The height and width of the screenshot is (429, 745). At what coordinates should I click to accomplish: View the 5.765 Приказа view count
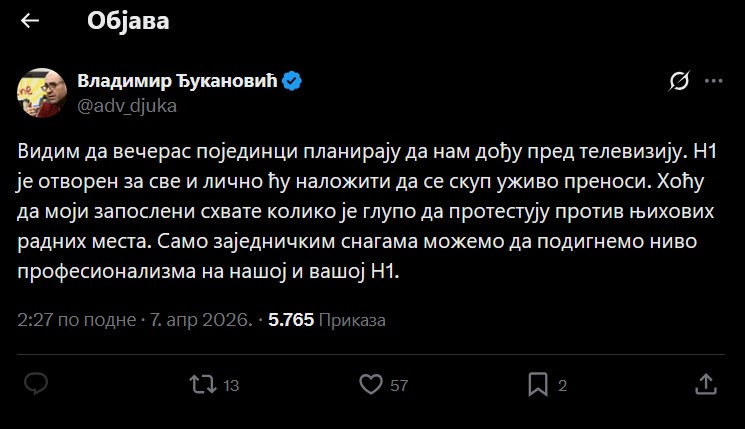327,320
